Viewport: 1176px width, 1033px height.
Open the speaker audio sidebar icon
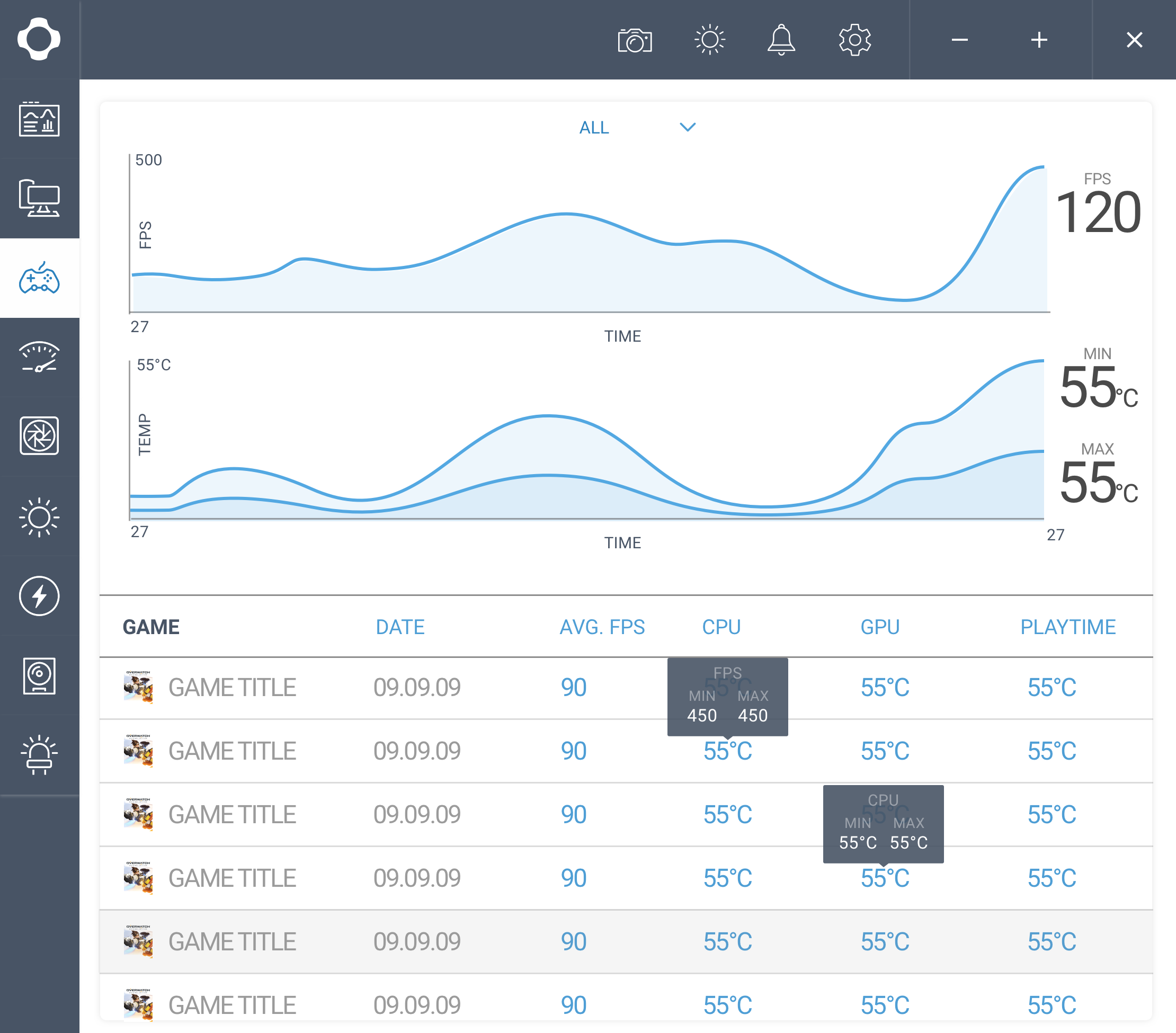[39, 675]
